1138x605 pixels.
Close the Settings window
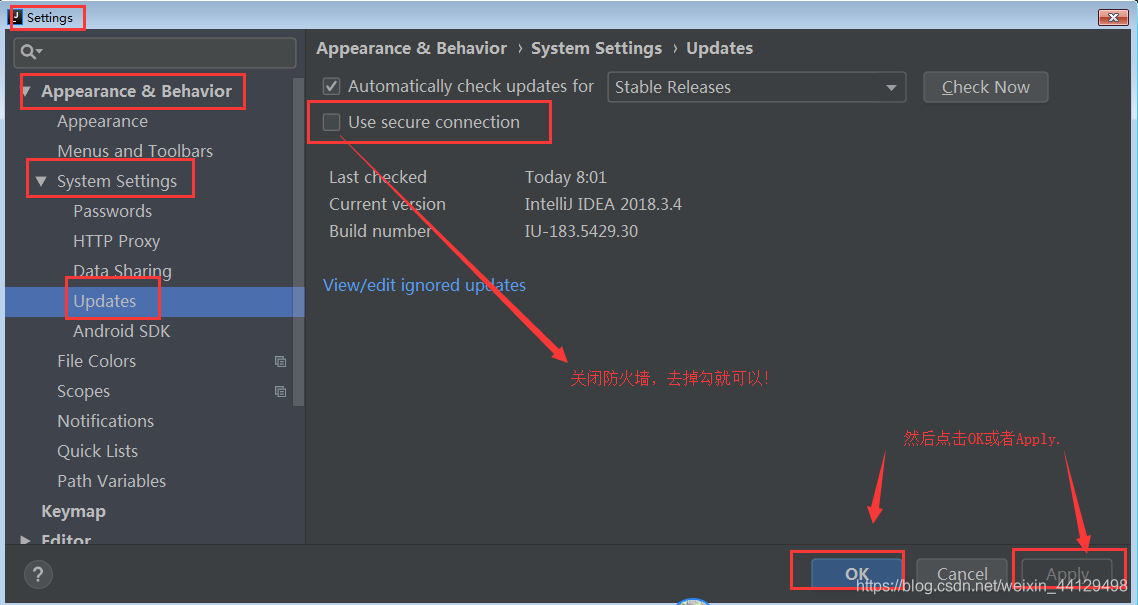tap(1112, 17)
